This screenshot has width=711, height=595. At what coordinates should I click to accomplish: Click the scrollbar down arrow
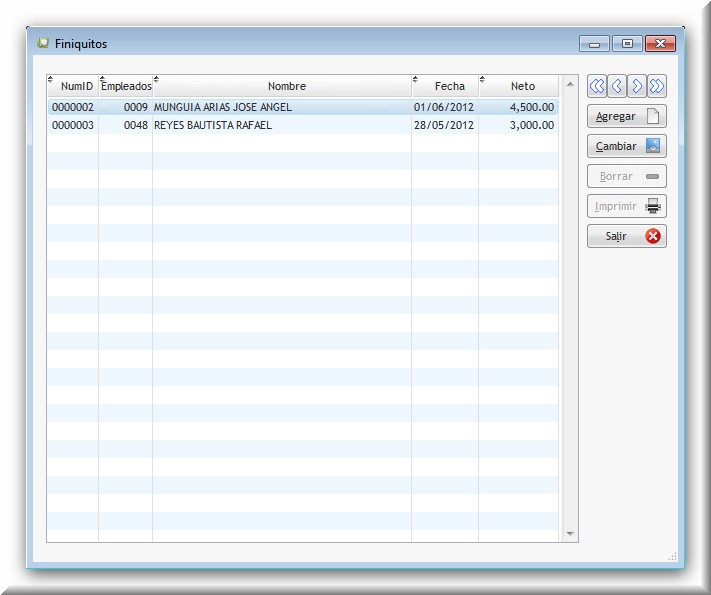570,534
